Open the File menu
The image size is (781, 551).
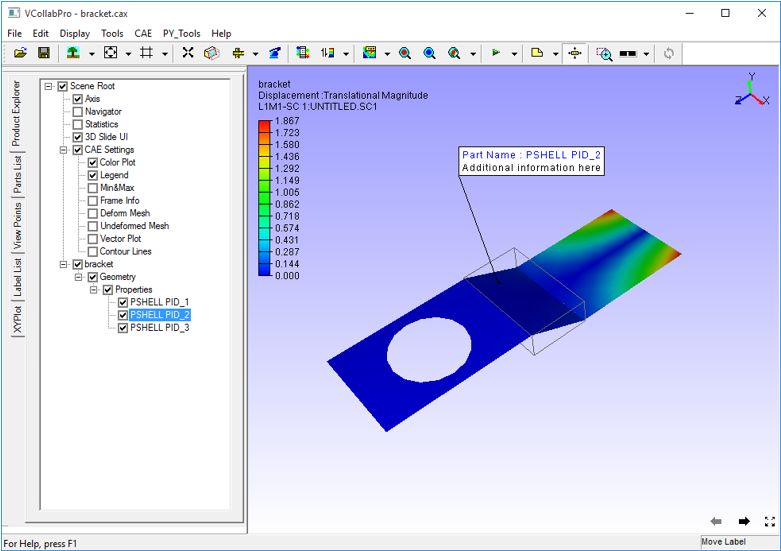pyautogui.click(x=14, y=33)
